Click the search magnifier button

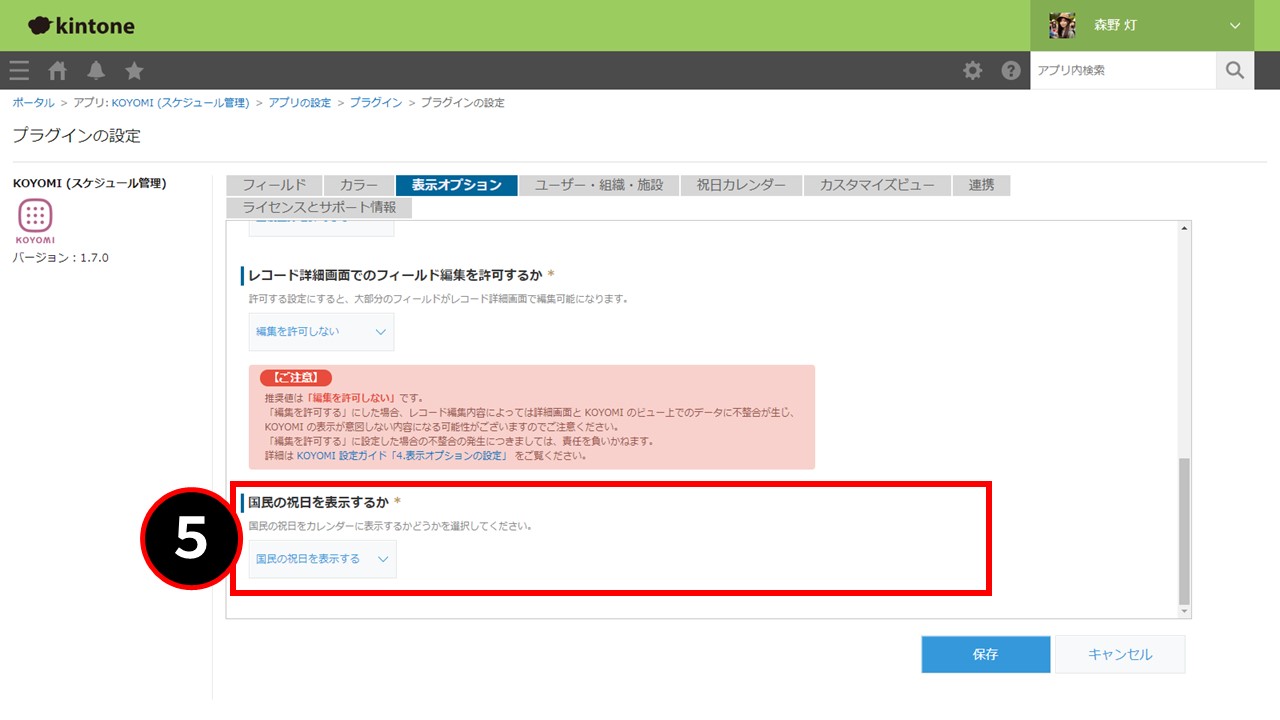click(1235, 70)
